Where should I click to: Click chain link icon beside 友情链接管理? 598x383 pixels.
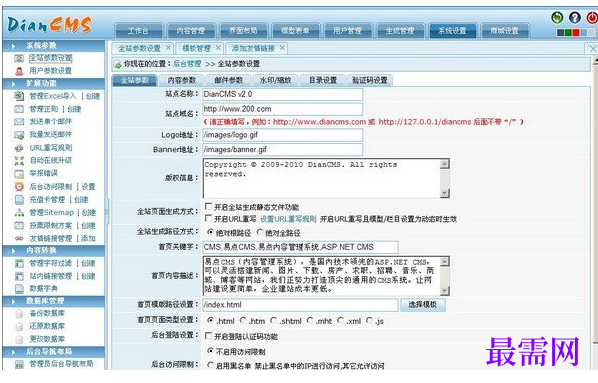click(19, 238)
